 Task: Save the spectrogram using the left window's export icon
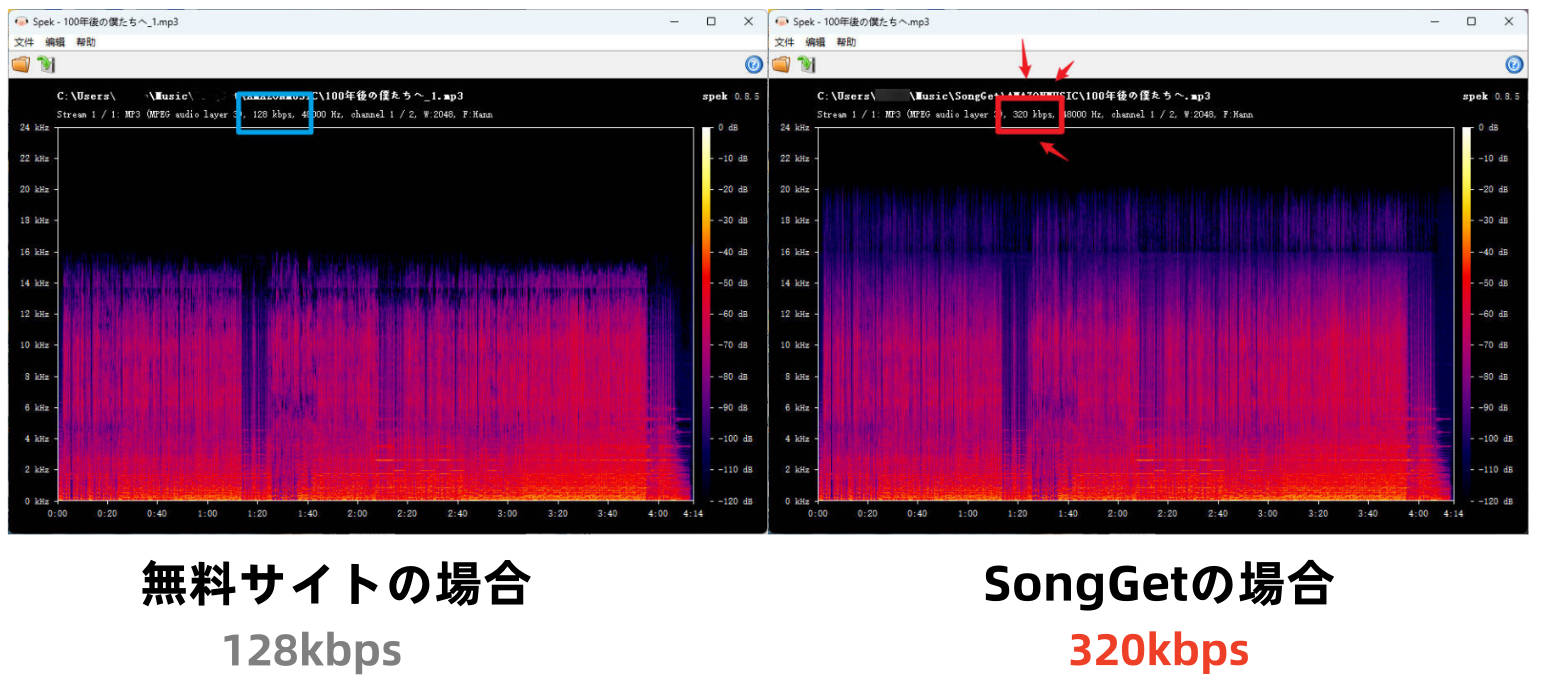click(43, 64)
